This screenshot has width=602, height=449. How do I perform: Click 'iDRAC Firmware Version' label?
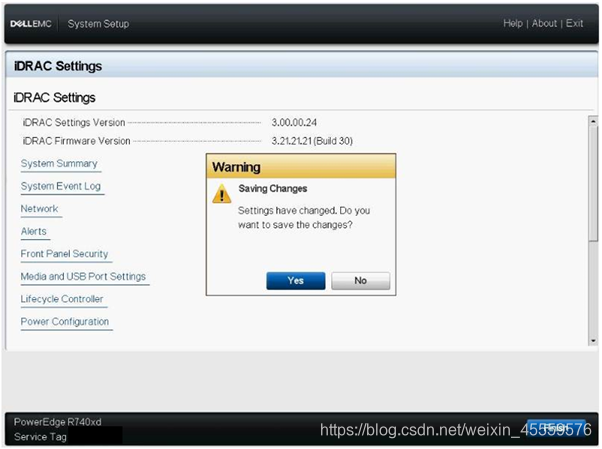[x=76, y=141]
